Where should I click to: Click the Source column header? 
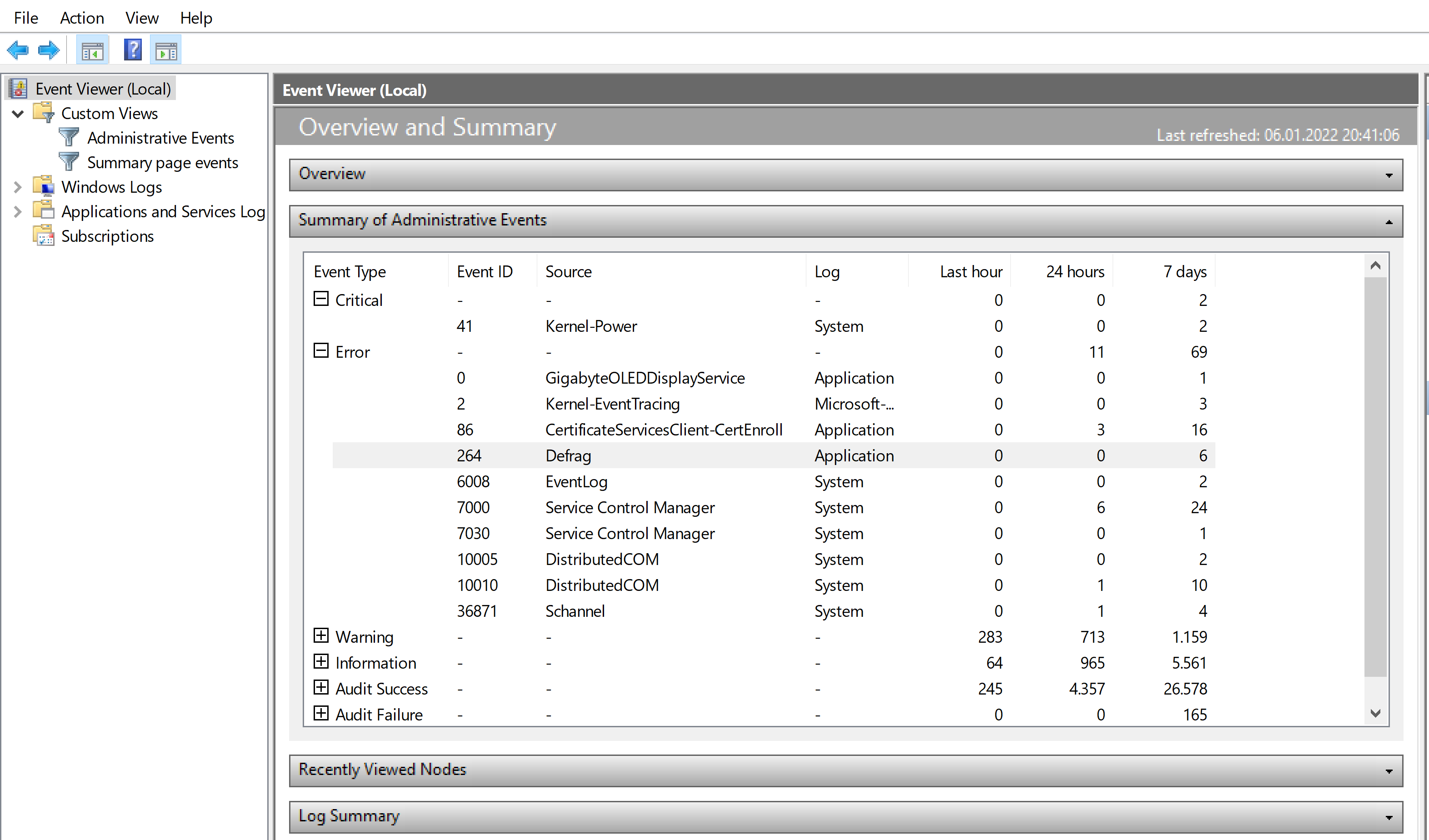point(568,272)
